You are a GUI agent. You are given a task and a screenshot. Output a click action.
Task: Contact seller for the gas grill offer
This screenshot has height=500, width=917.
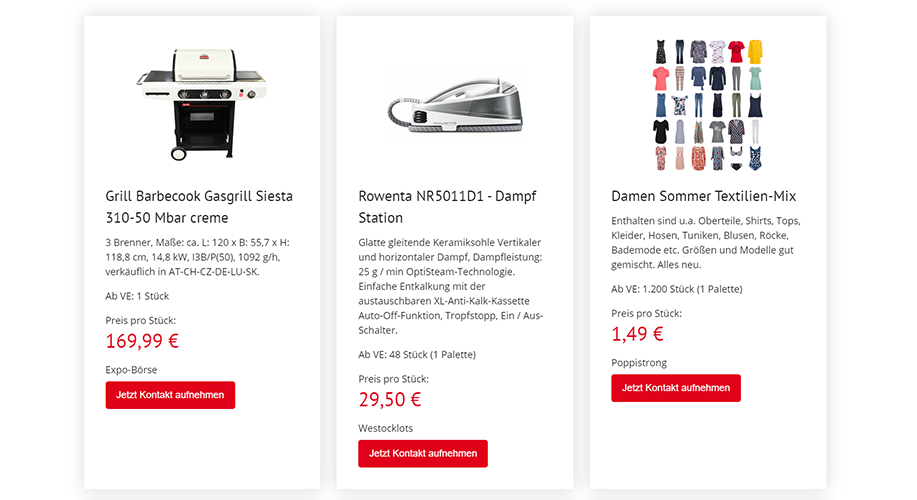[170, 395]
